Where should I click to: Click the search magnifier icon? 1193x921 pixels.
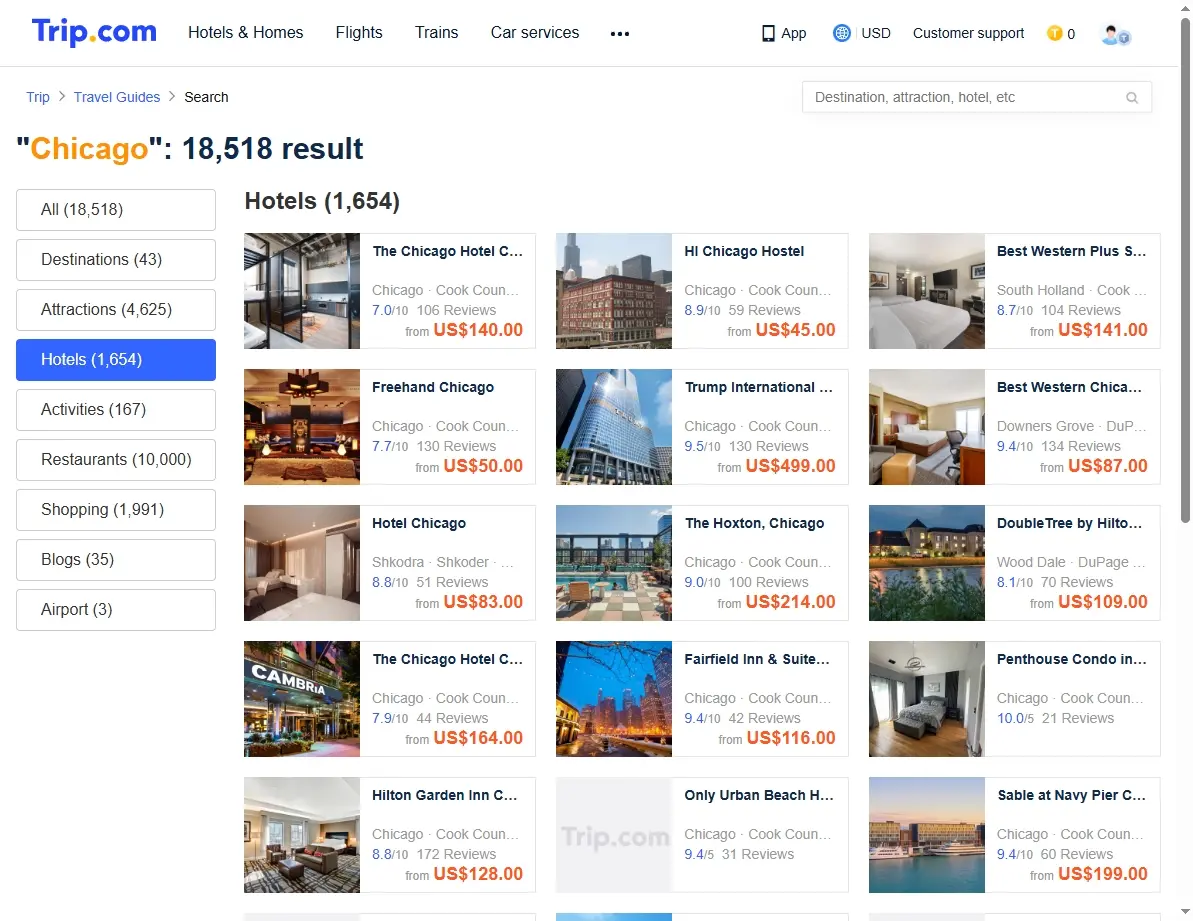[x=1132, y=97]
